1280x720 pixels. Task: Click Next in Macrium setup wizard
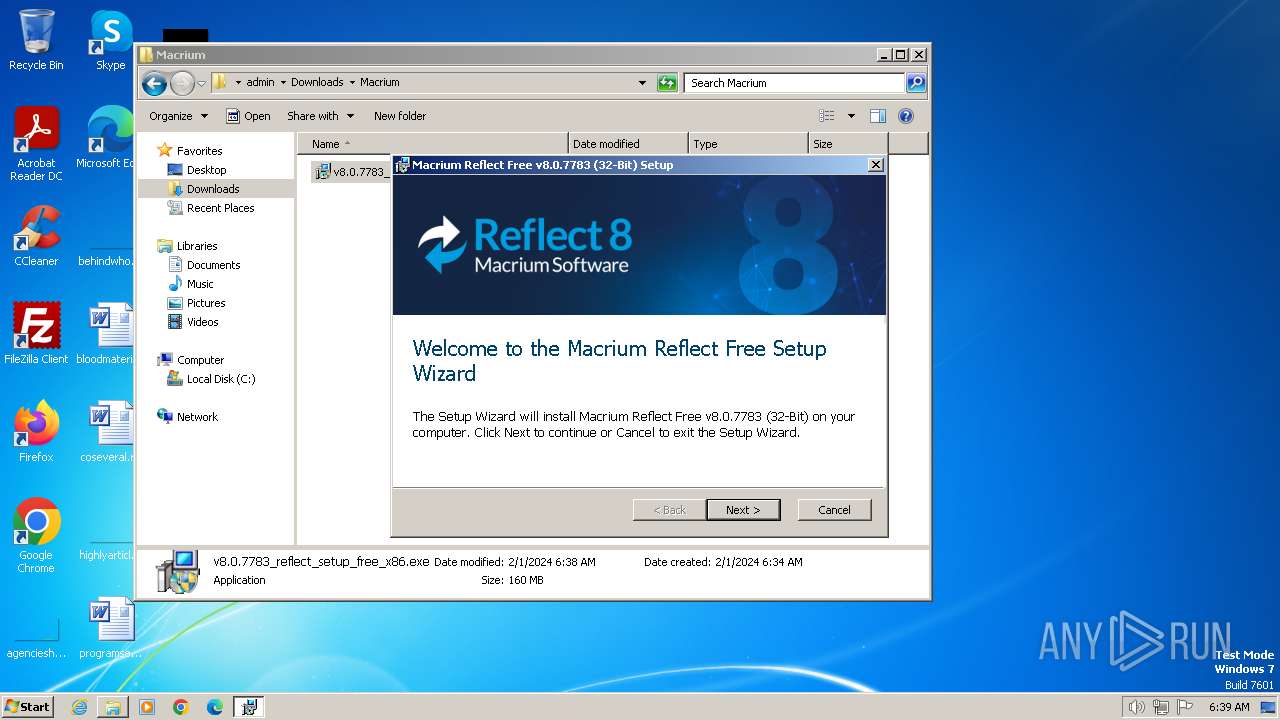(743, 510)
